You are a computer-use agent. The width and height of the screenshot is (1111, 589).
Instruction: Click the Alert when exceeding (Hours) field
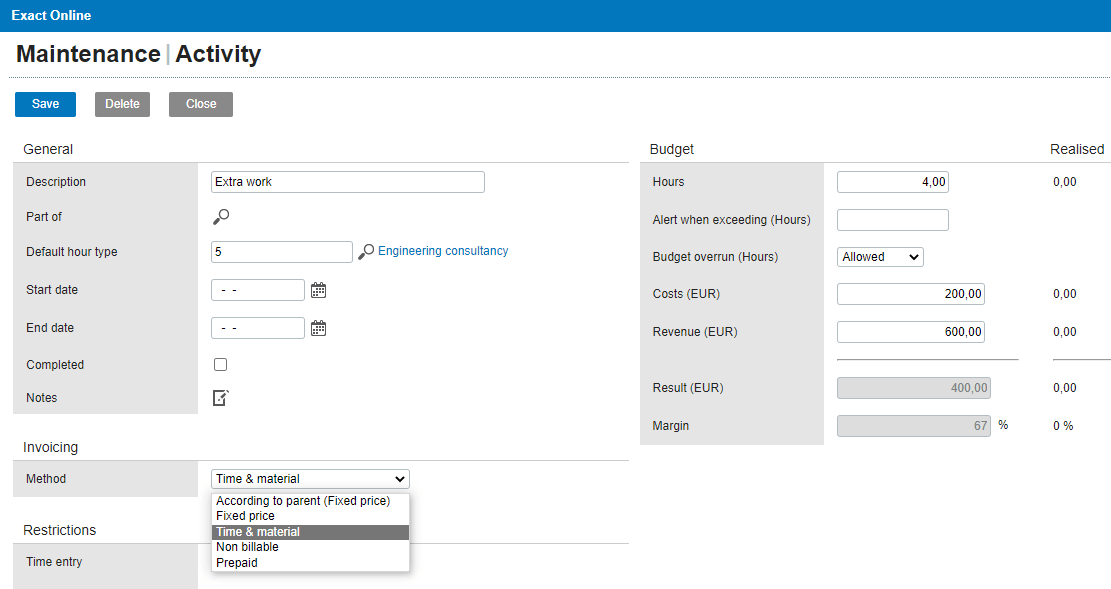893,220
